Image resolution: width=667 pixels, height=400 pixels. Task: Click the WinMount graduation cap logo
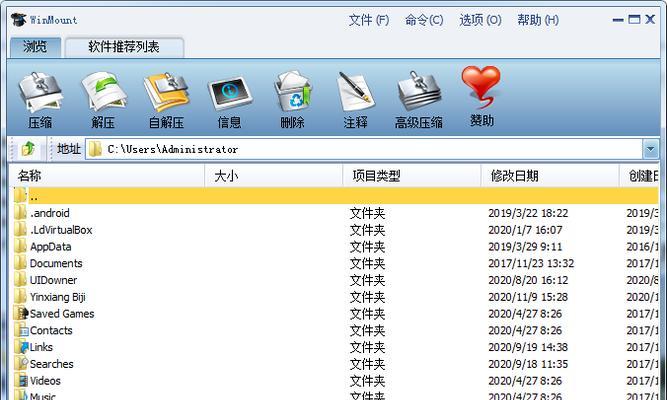tap(18, 20)
